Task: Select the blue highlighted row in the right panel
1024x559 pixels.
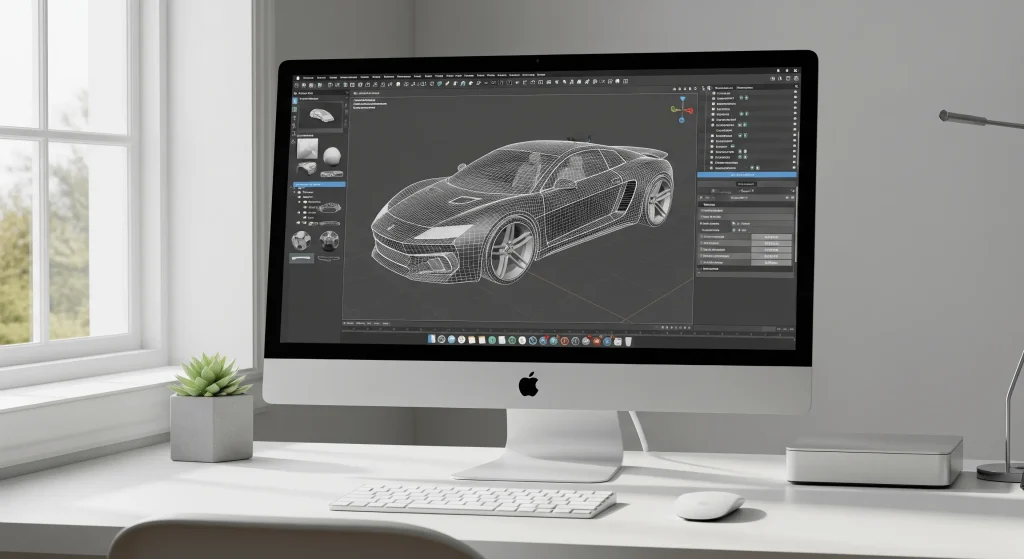Action: [x=746, y=174]
